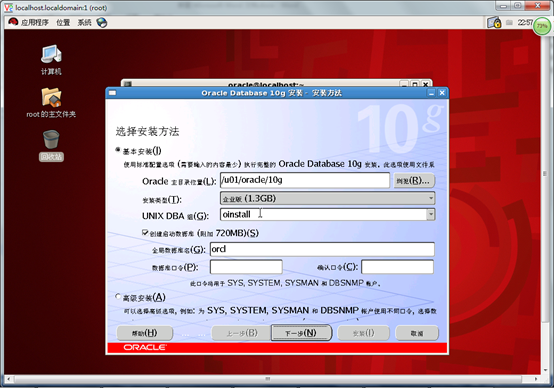Viewport: 554px width, 388px height.
Task: Open the Computer desktop icon
Action: click(x=51, y=60)
